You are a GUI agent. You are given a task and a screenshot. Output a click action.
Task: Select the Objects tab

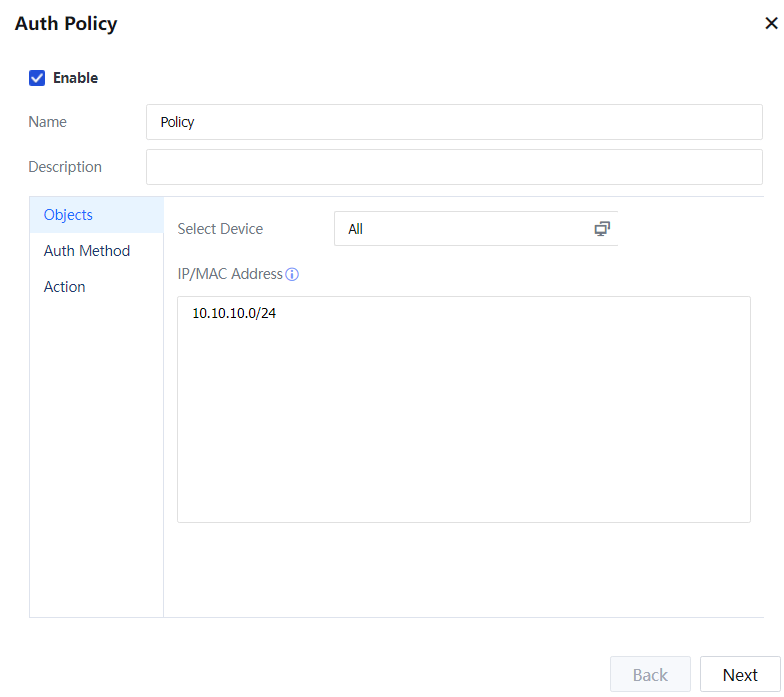pyautogui.click(x=68, y=215)
